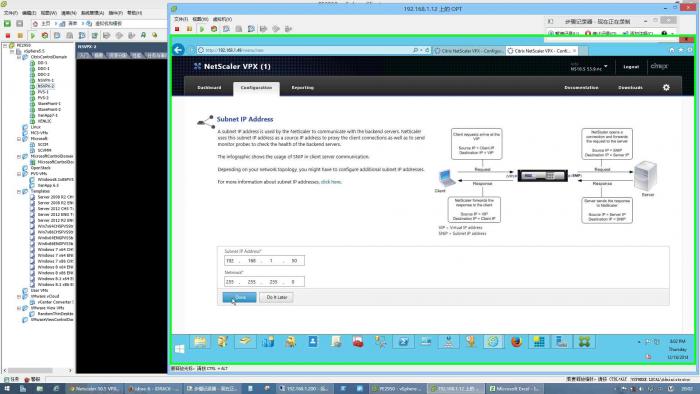The height and width of the screenshot is (394, 700).
Task: Open the NetScaler settings gear icon
Action: [666, 87]
